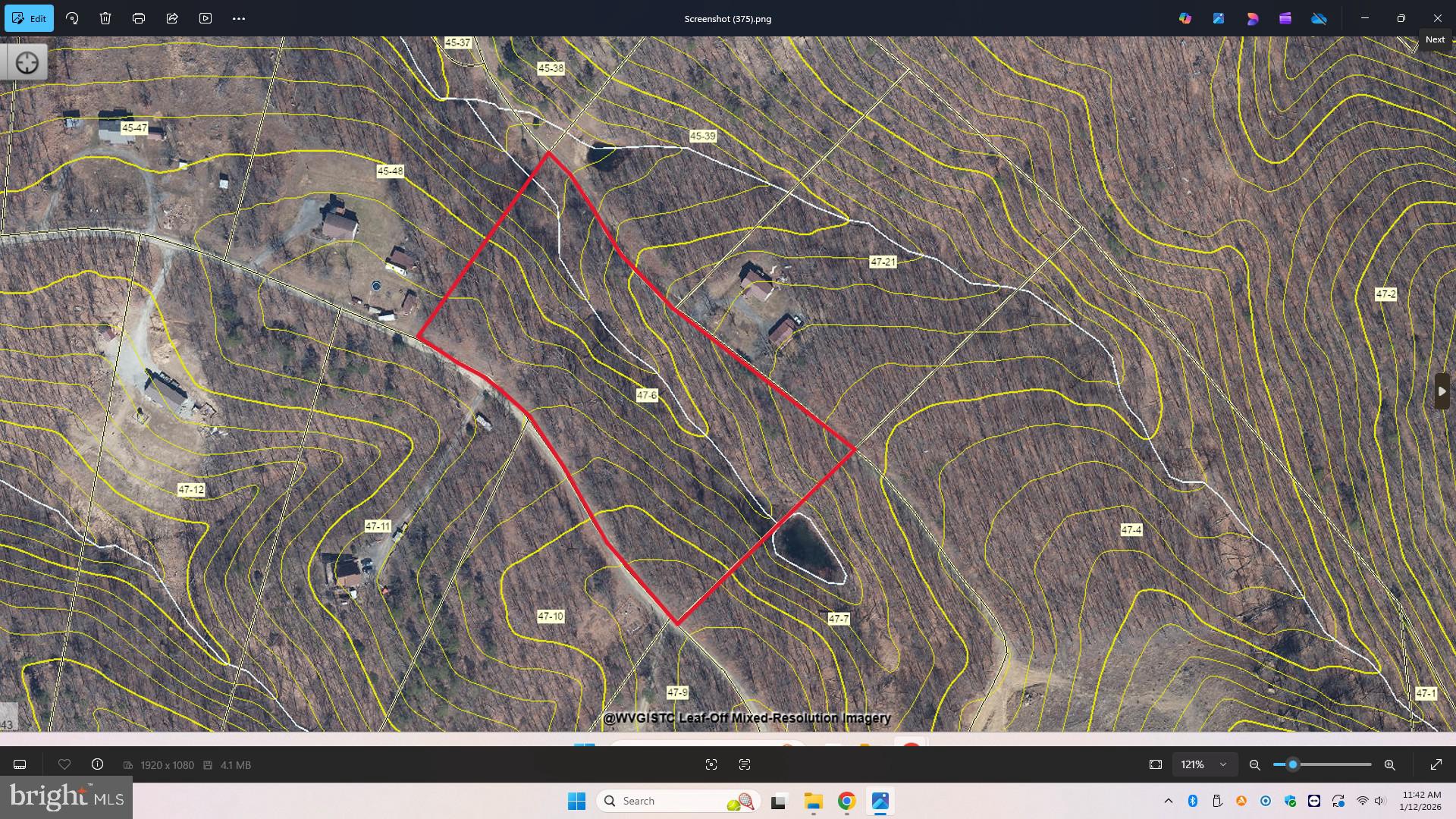Viewport: 1456px width, 819px height.
Task: Open the See more options menu
Action: point(239,18)
